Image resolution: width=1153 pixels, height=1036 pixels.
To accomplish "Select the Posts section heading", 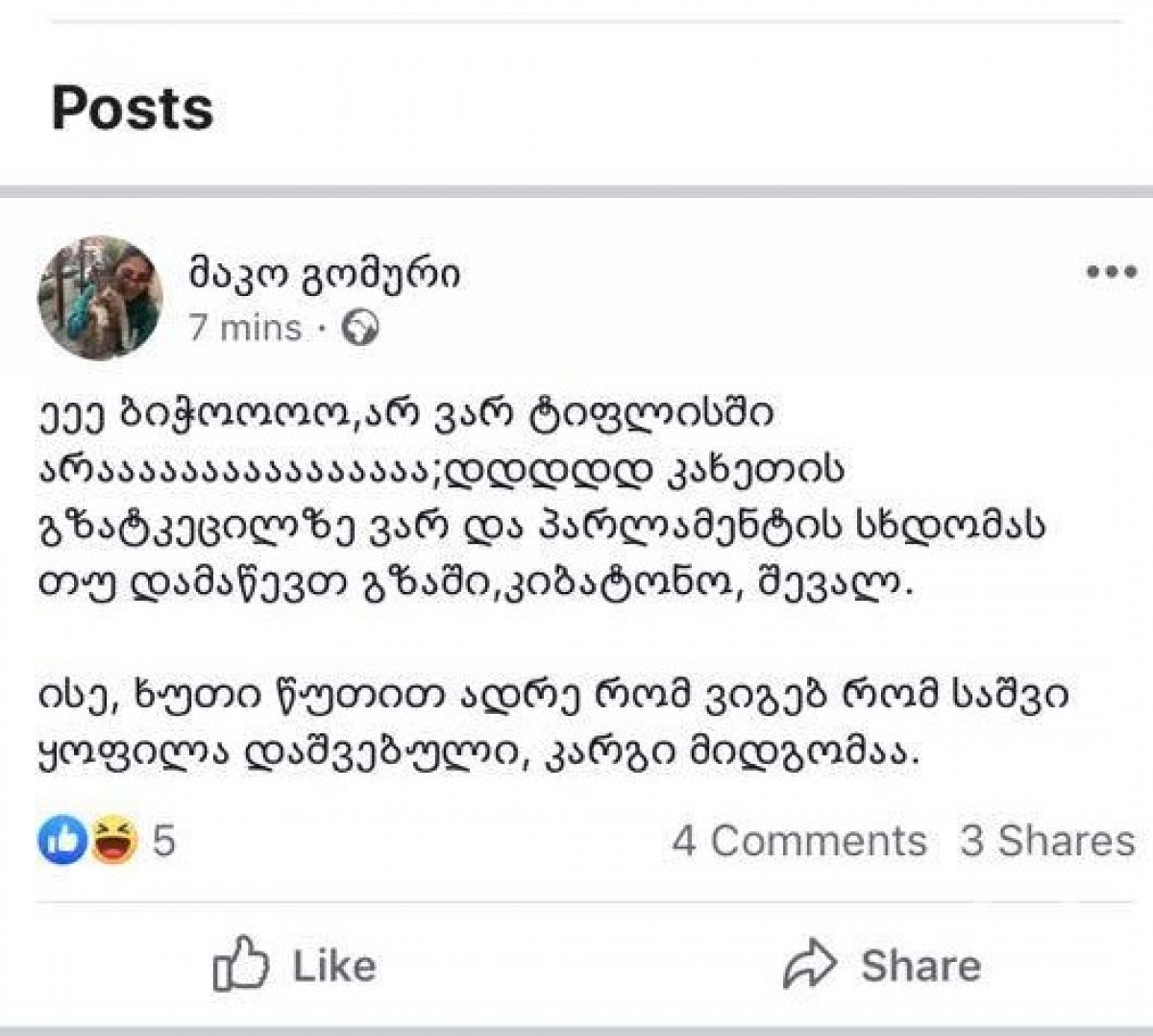I will click(x=133, y=107).
